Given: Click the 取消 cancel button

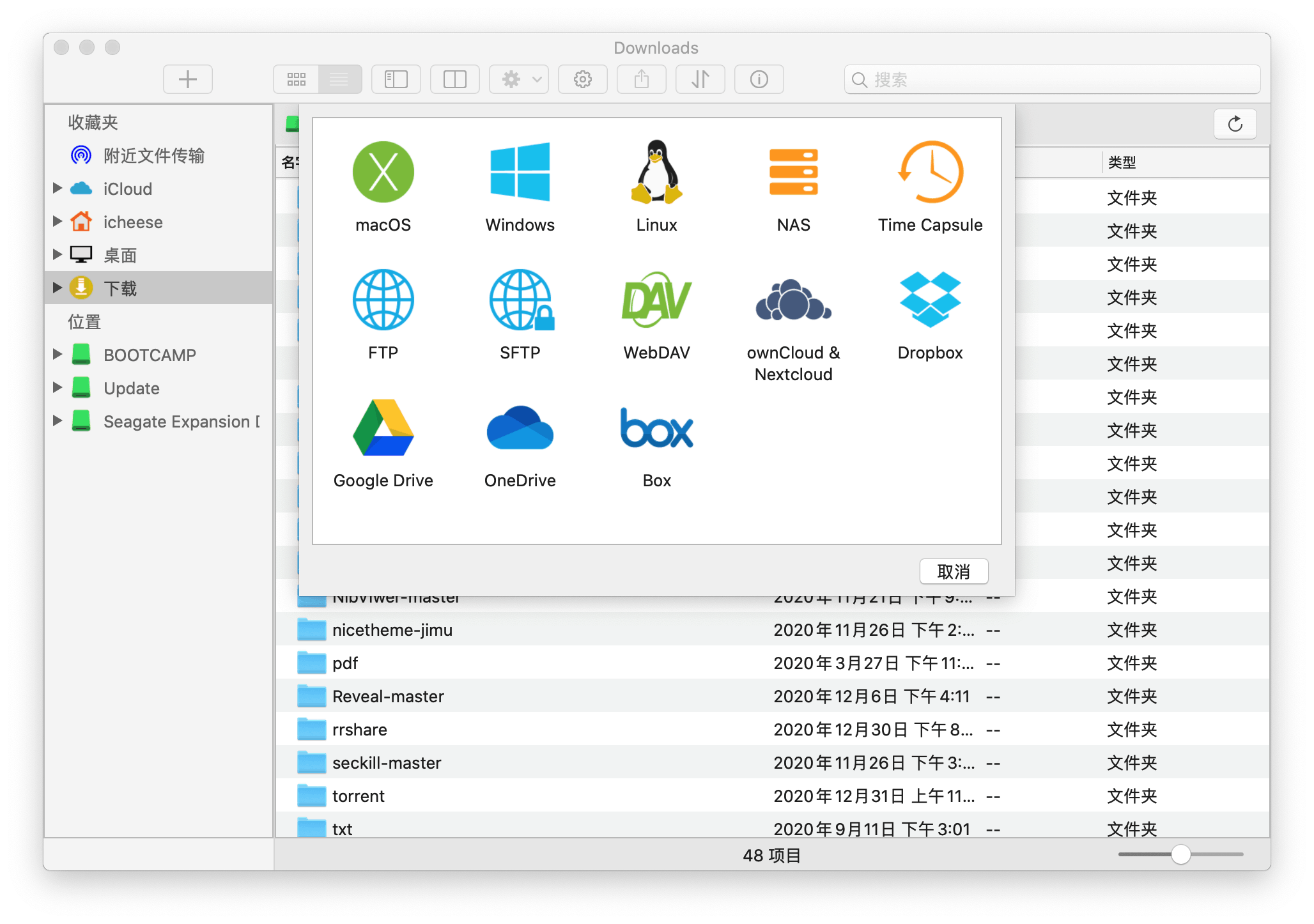Looking at the screenshot, I should pos(954,571).
